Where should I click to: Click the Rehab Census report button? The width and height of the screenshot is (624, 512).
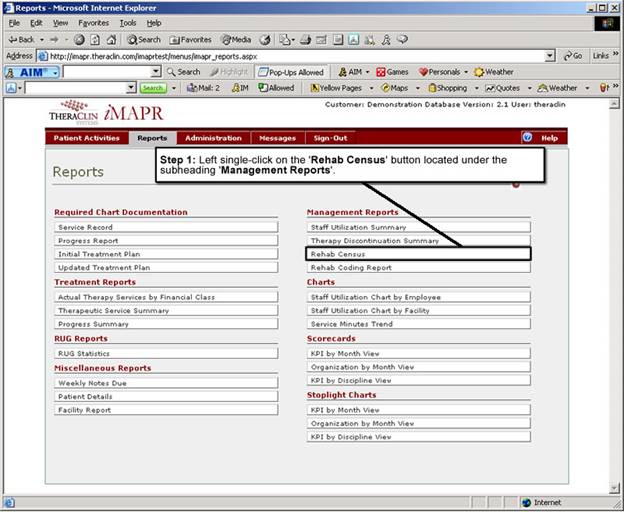(418, 254)
